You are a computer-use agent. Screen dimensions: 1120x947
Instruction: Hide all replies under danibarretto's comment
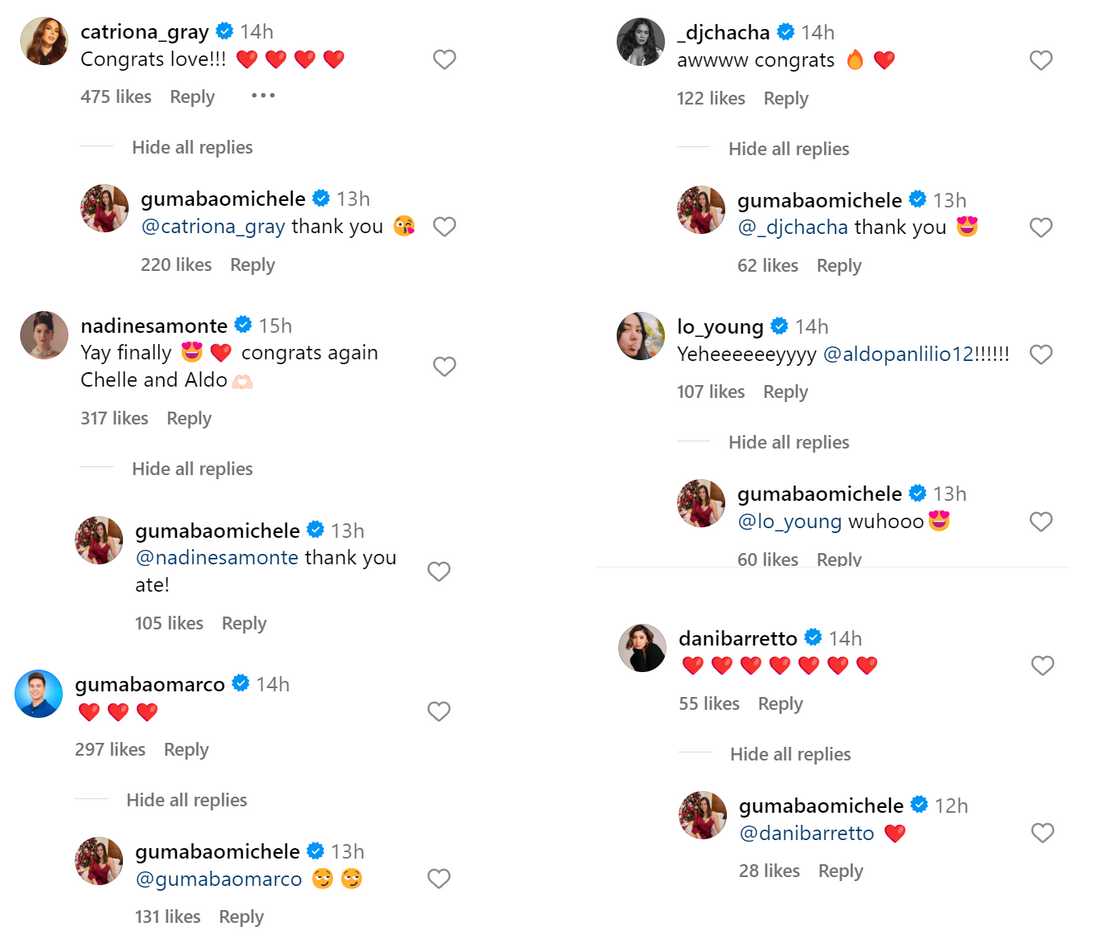(x=790, y=754)
